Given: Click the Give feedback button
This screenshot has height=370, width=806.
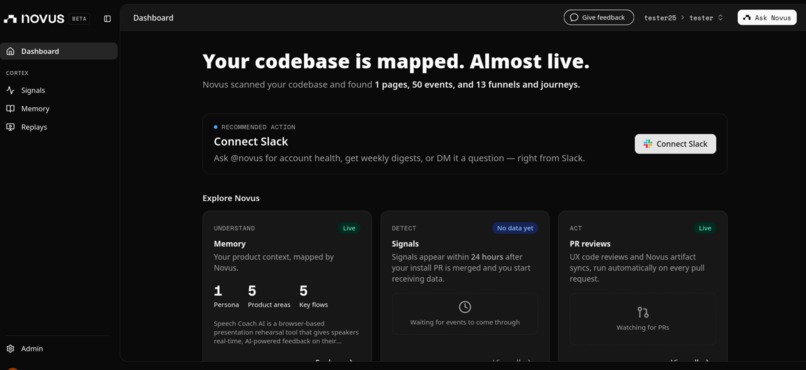Looking at the screenshot, I should pyautogui.click(x=598, y=17).
